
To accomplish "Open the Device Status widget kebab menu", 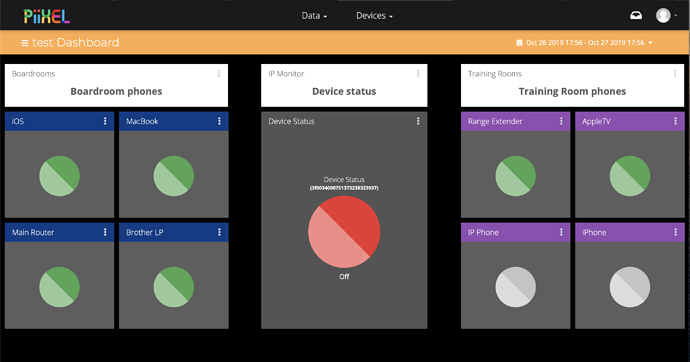I will coord(418,121).
